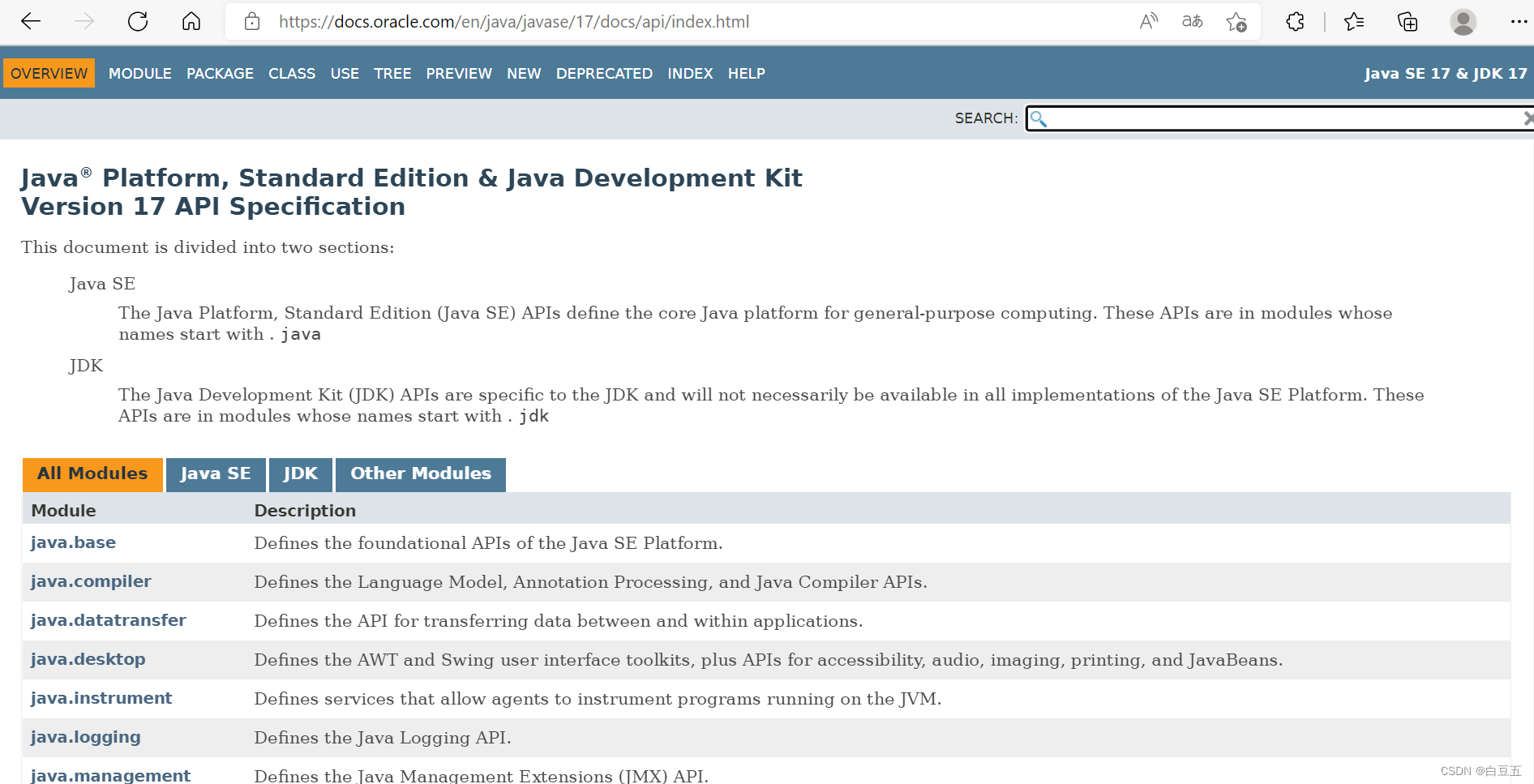
Task: Click the Description column header
Action: pos(305,511)
